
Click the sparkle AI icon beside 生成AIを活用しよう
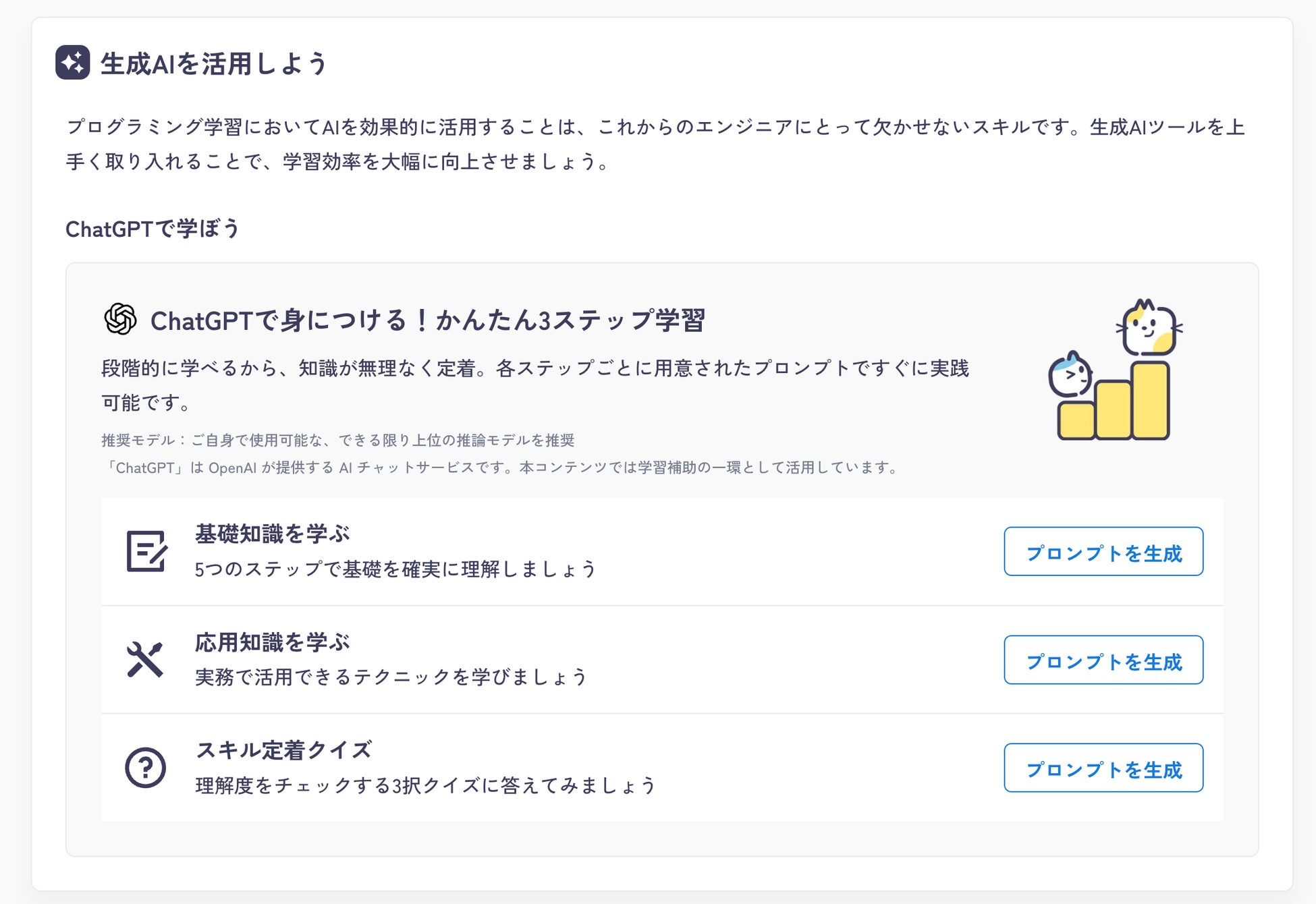pyautogui.click(x=73, y=63)
